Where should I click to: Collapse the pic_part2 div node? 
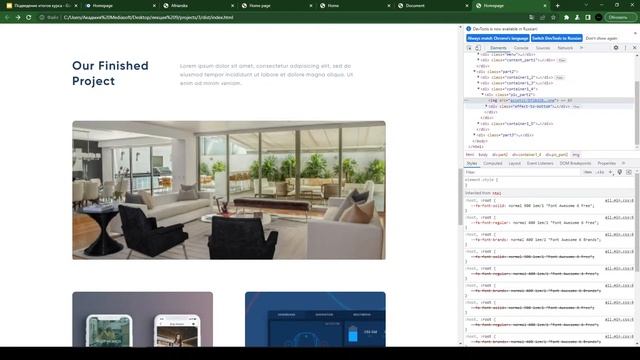tap(482, 94)
